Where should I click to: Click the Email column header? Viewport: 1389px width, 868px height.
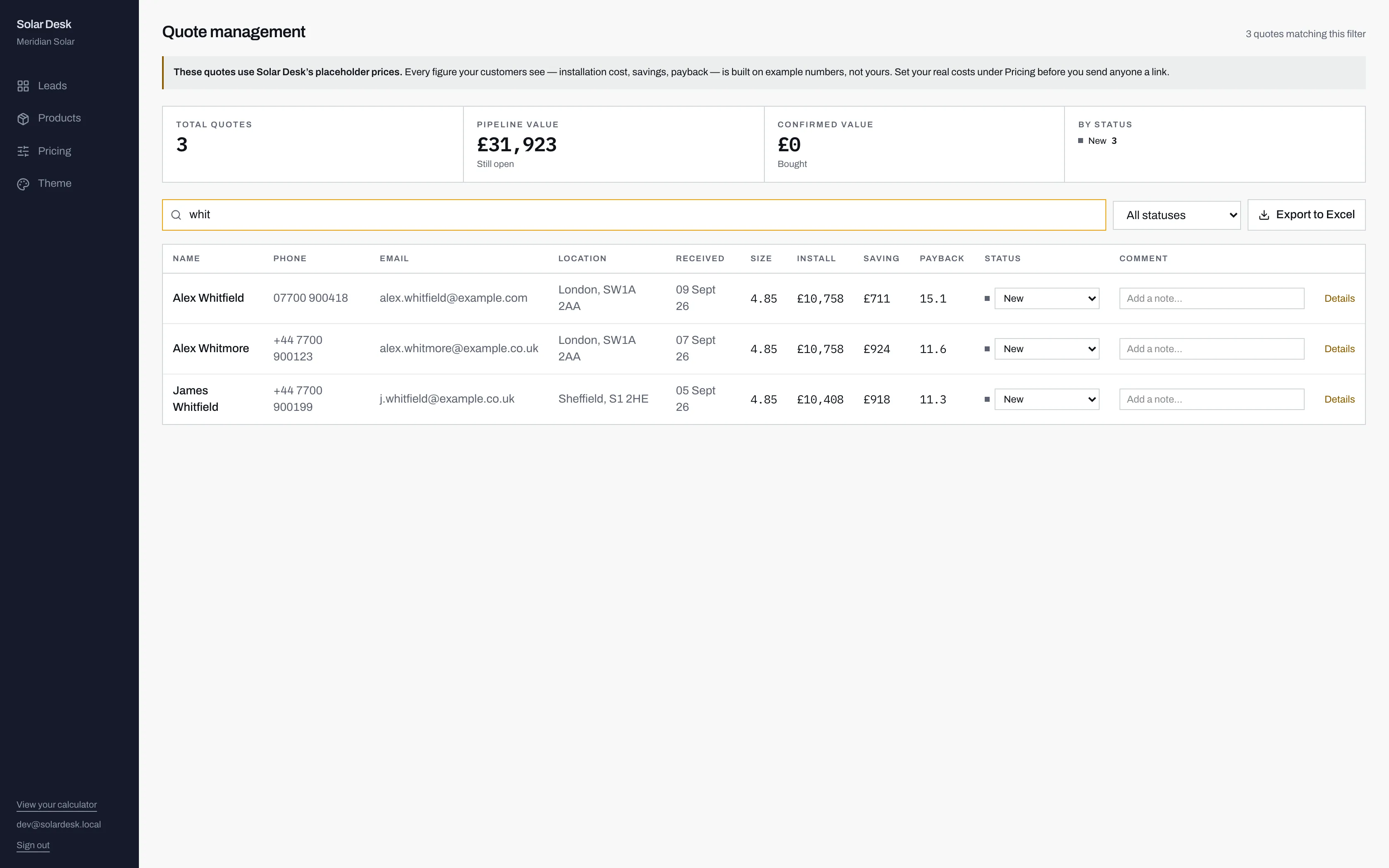pos(394,258)
